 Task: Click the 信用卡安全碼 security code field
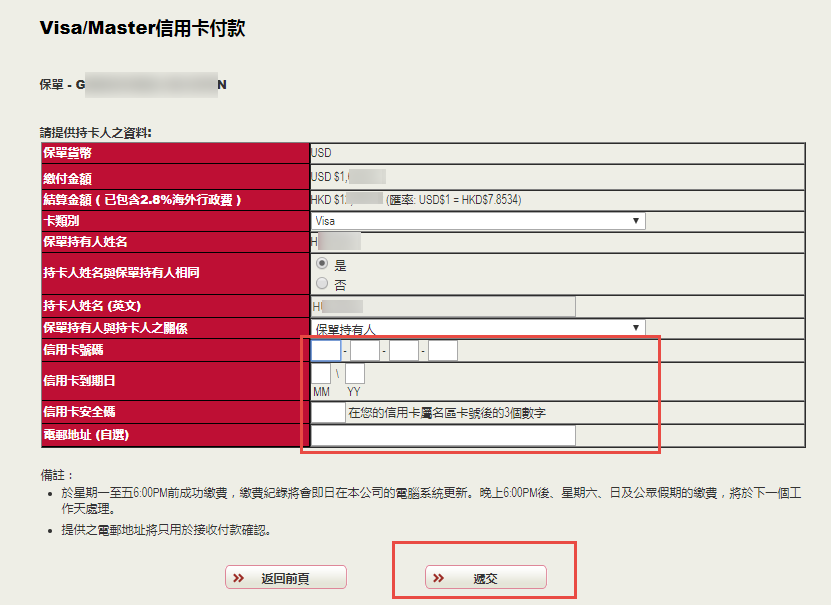point(328,412)
